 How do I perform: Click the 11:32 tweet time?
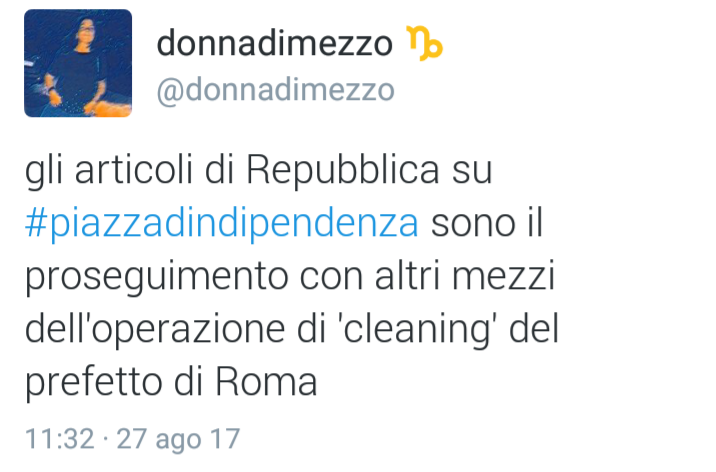[x=60, y=439]
